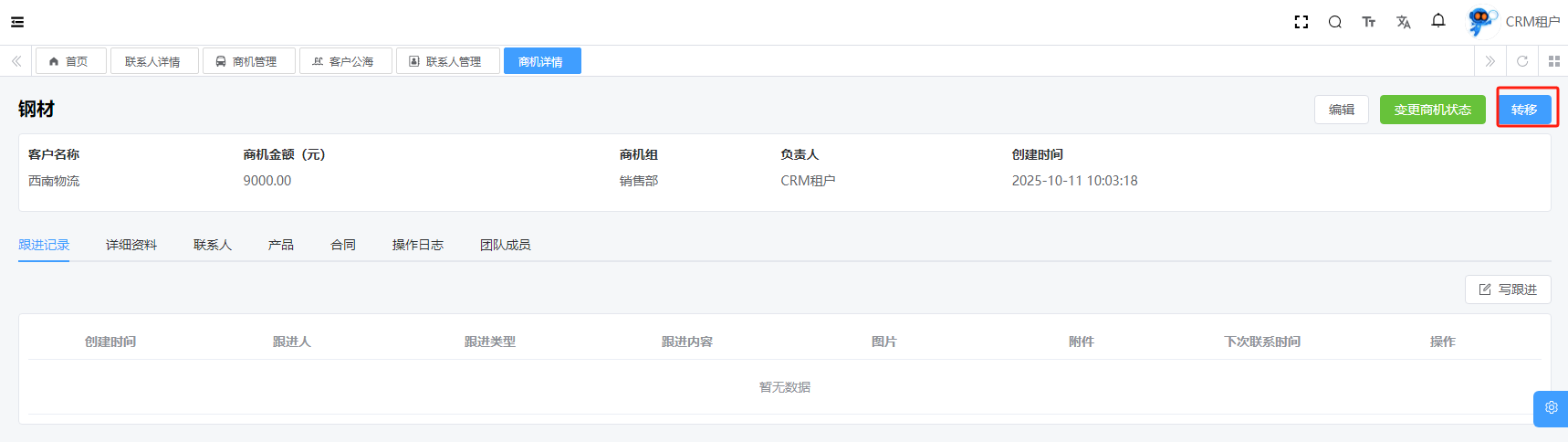Click 写跟进 to add follow-up

[x=1508, y=289]
